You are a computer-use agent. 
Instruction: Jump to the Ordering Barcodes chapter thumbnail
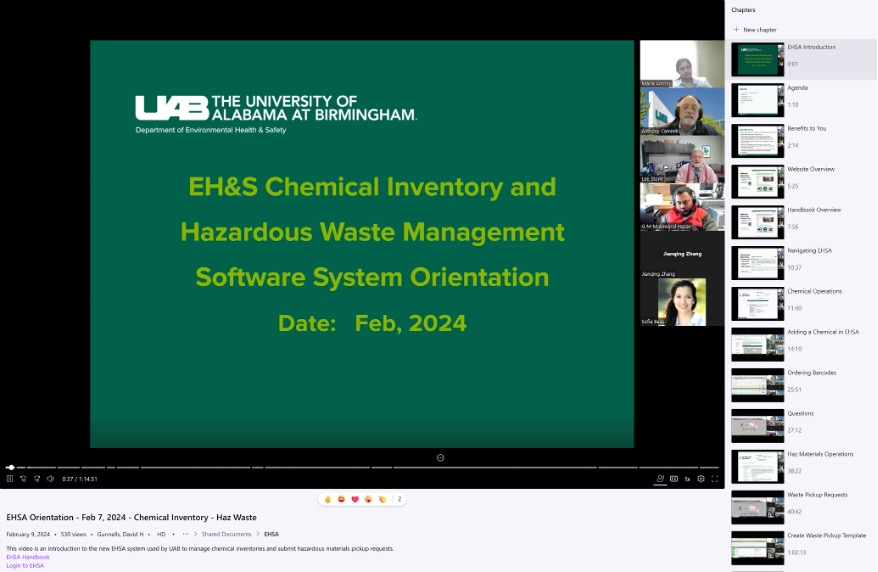[758, 385]
